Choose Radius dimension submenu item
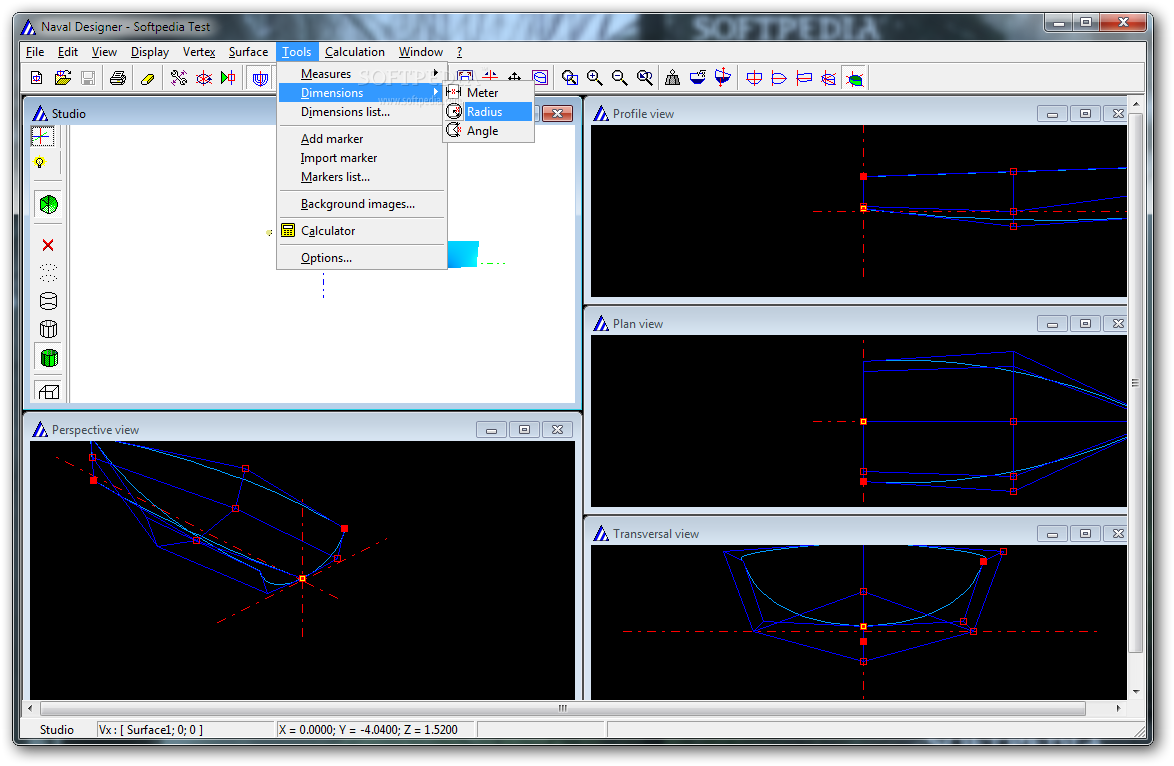This screenshot has width=1174, height=766. [489, 112]
